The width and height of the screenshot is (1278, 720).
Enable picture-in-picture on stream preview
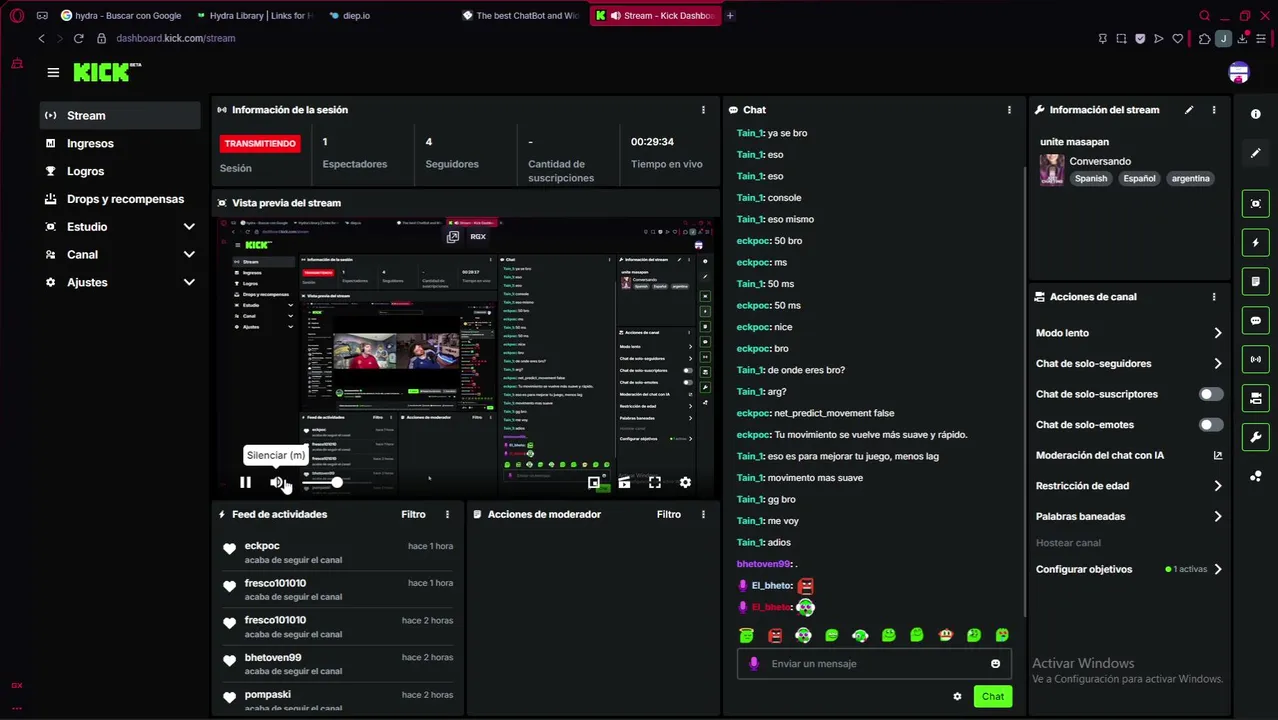point(593,483)
